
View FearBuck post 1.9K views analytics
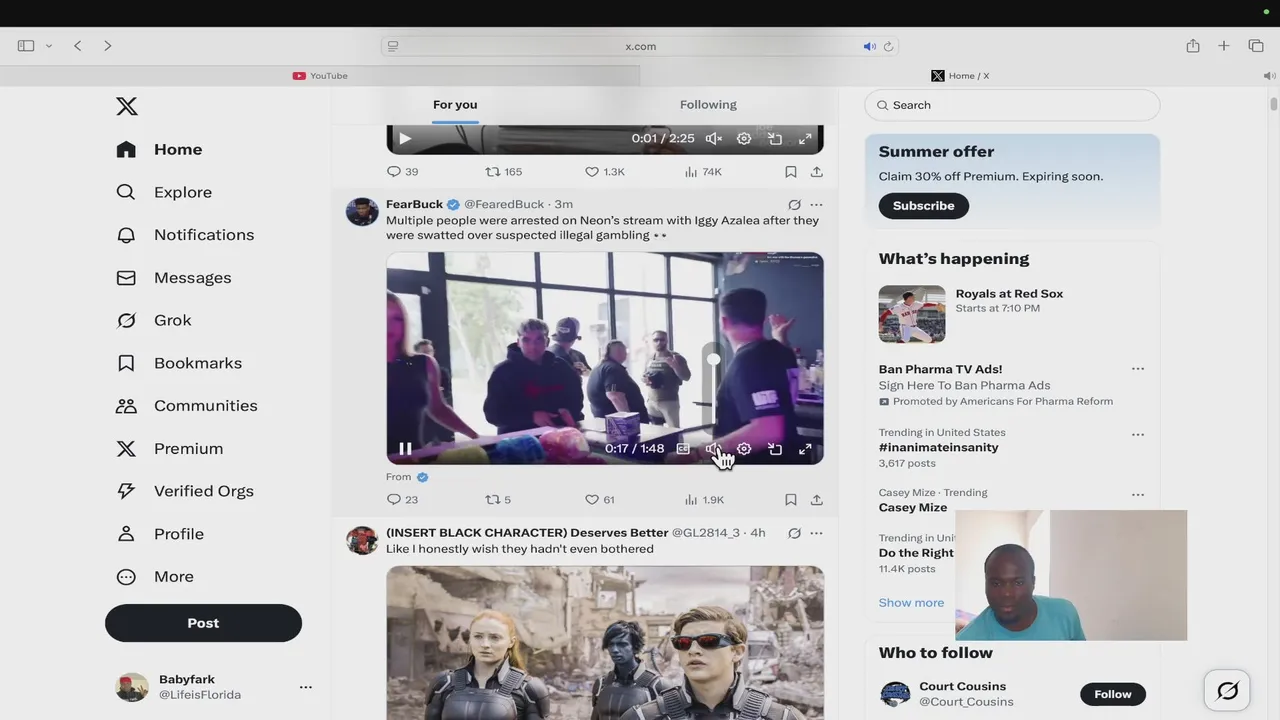704,500
